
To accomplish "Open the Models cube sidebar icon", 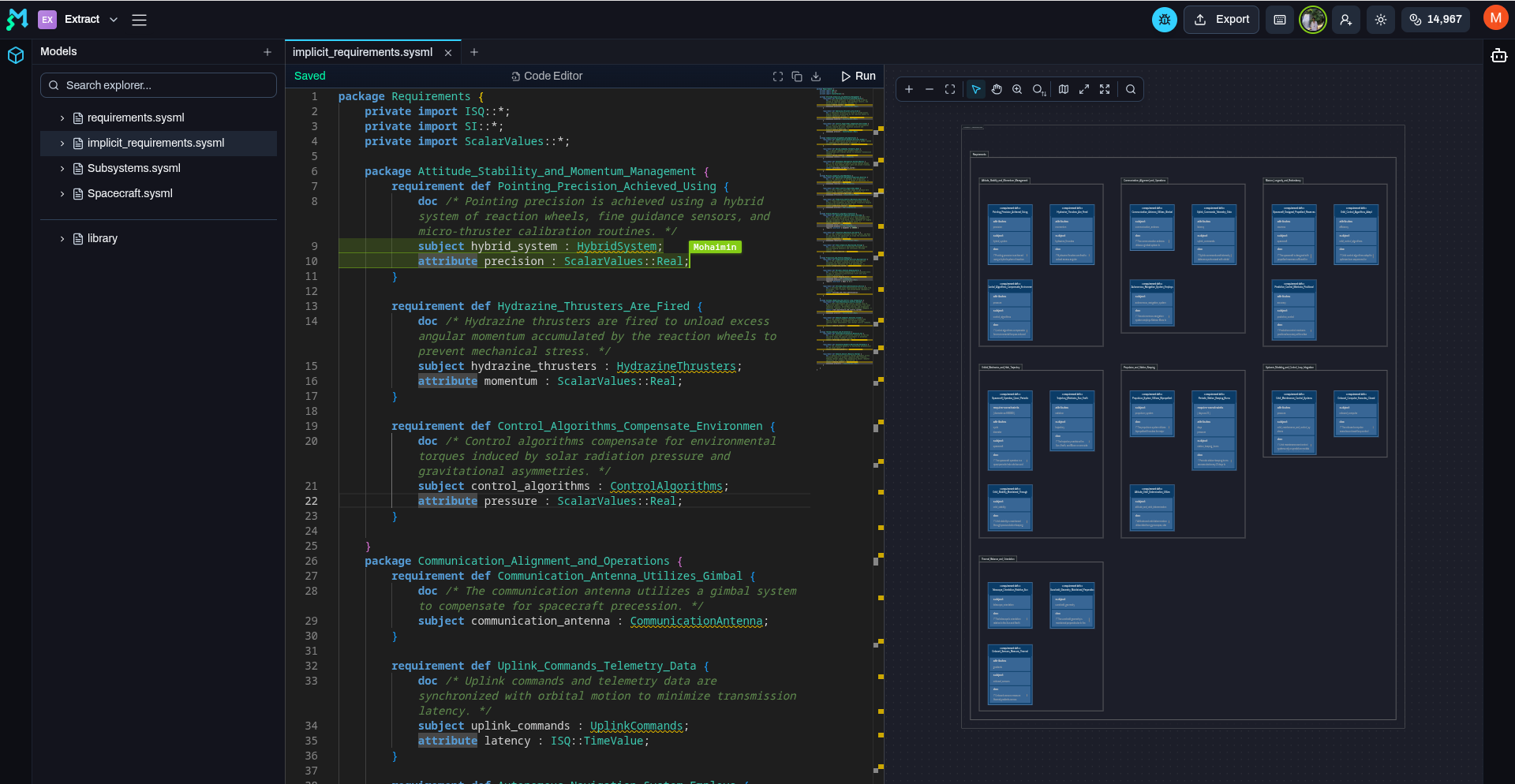I will [16, 55].
